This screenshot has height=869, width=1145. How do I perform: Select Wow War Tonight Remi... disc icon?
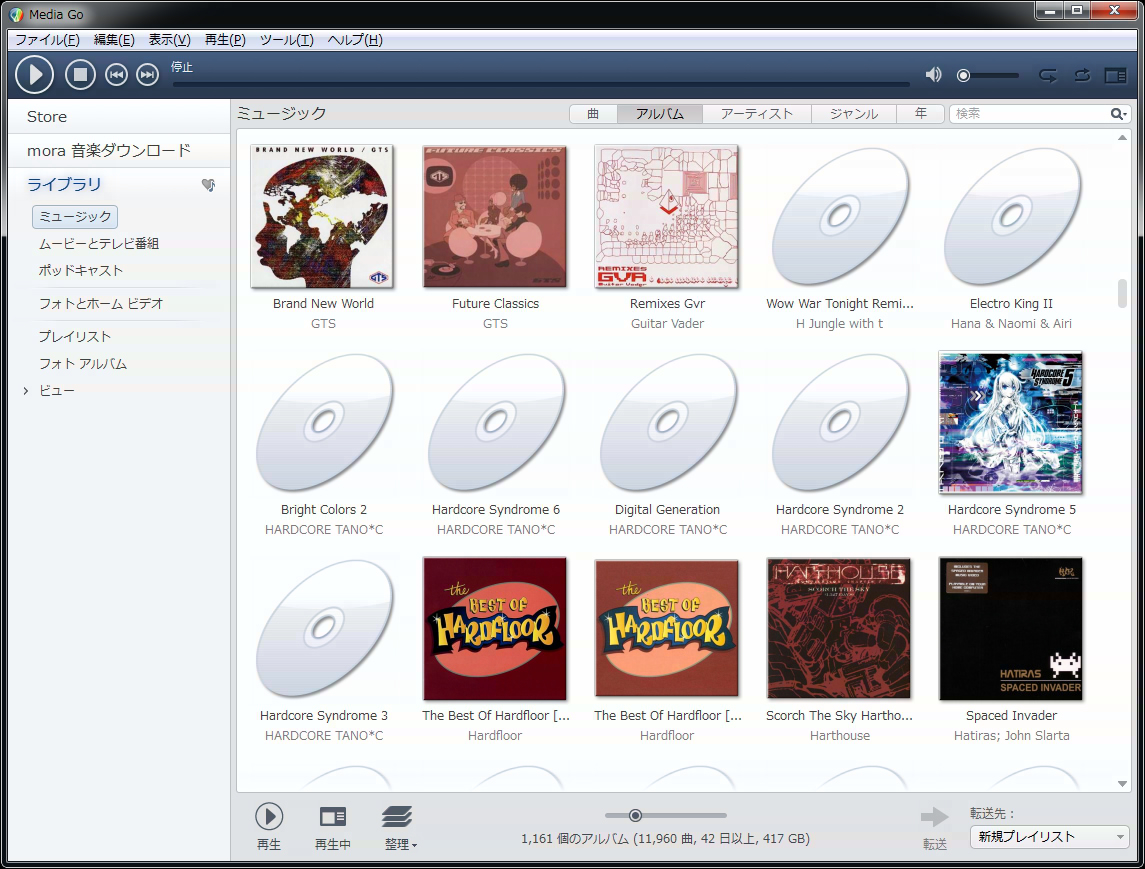tap(840, 216)
